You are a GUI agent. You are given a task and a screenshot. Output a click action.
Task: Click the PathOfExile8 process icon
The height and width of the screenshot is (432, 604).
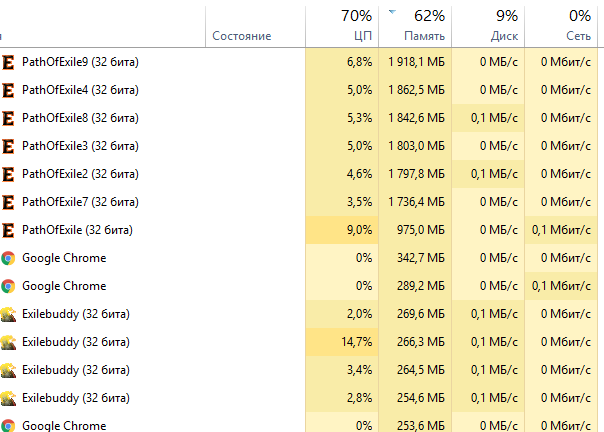pyautogui.click(x=8, y=118)
